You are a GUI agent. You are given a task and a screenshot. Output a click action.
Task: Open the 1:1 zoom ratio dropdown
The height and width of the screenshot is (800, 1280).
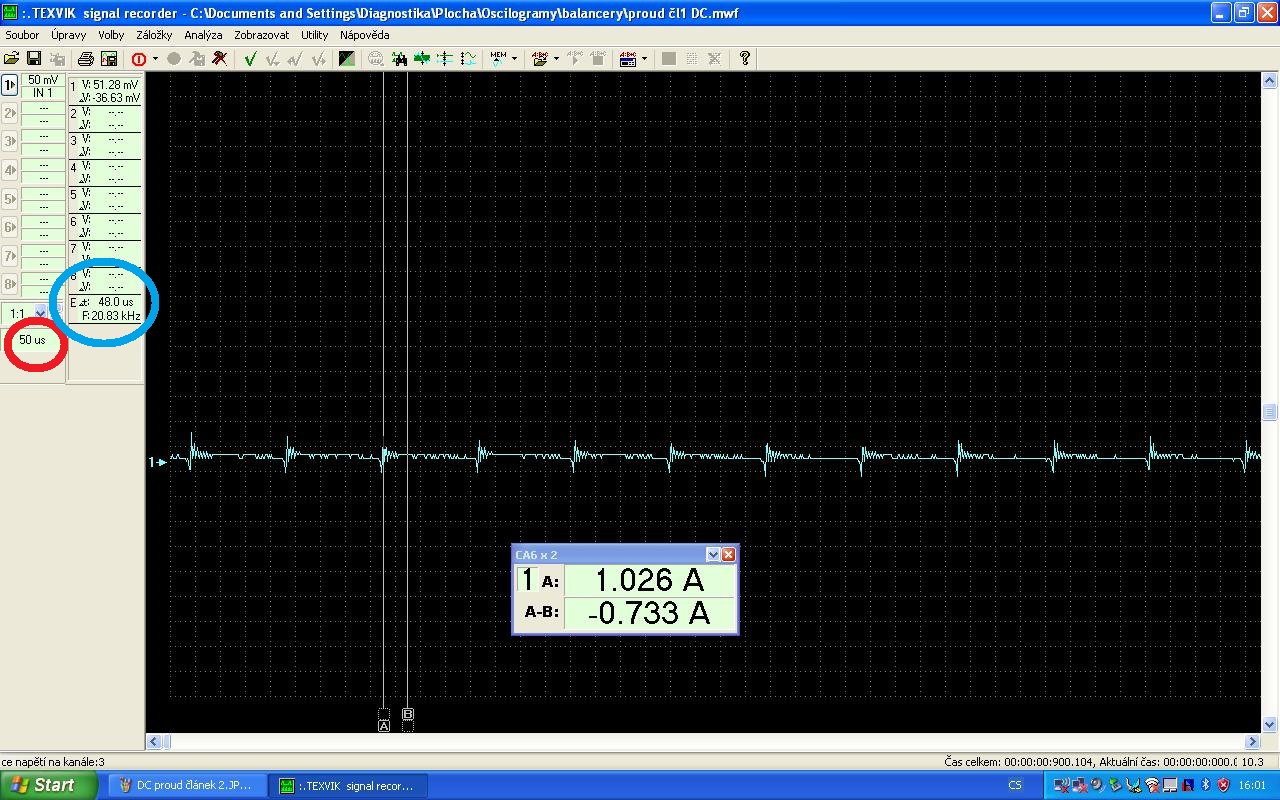[40, 314]
